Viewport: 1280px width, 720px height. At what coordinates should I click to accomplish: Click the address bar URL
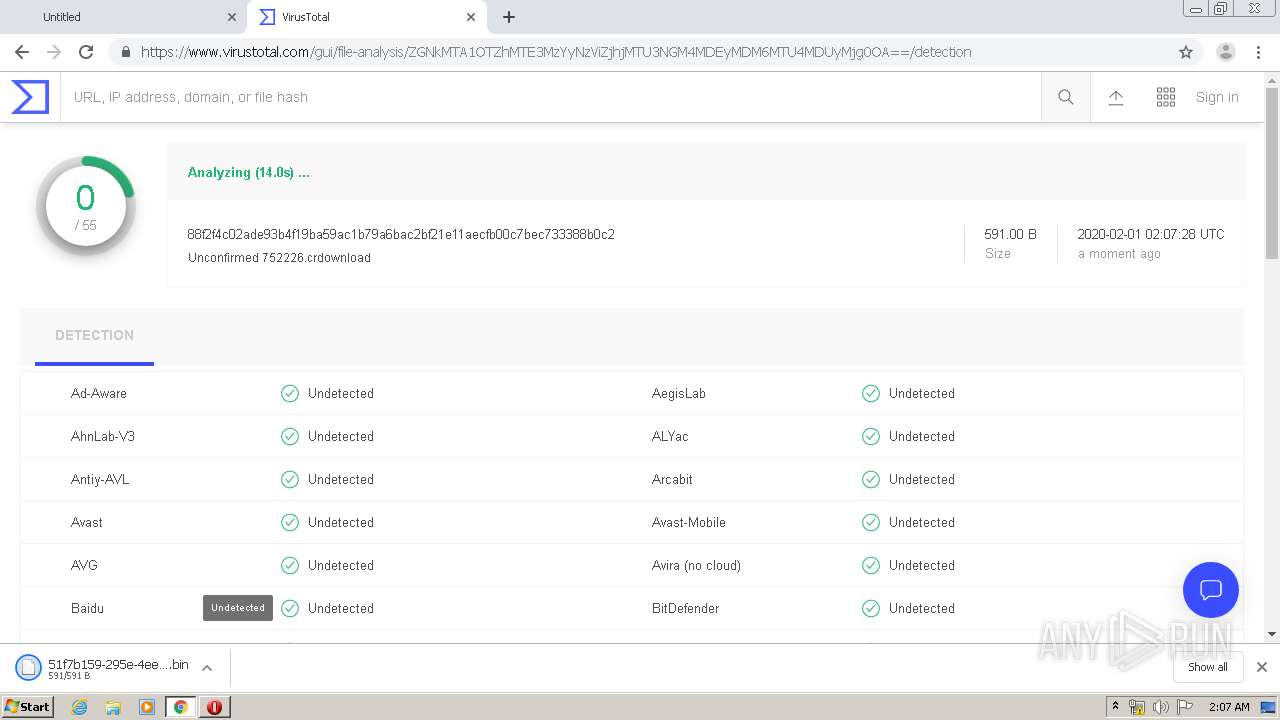point(556,52)
